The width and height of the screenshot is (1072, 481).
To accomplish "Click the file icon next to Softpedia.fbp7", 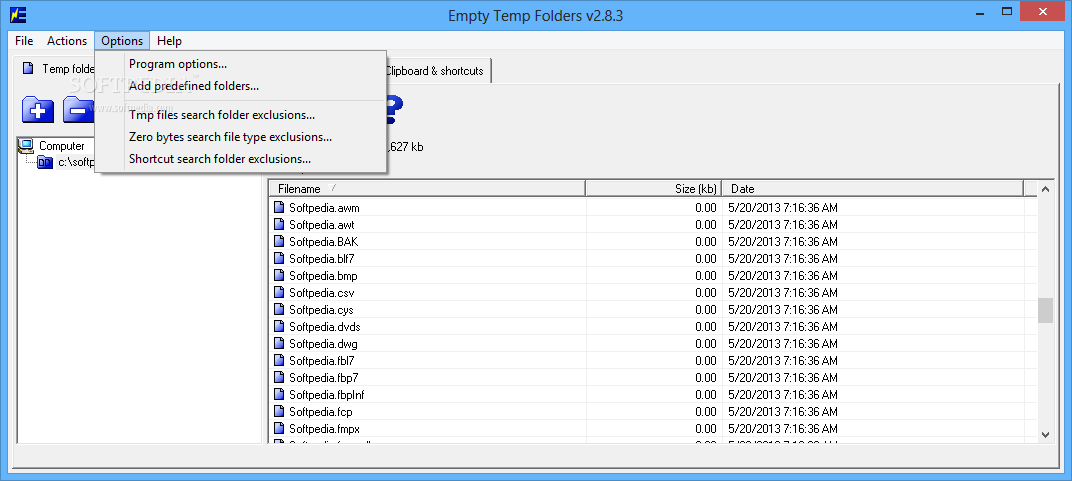I will (x=279, y=377).
